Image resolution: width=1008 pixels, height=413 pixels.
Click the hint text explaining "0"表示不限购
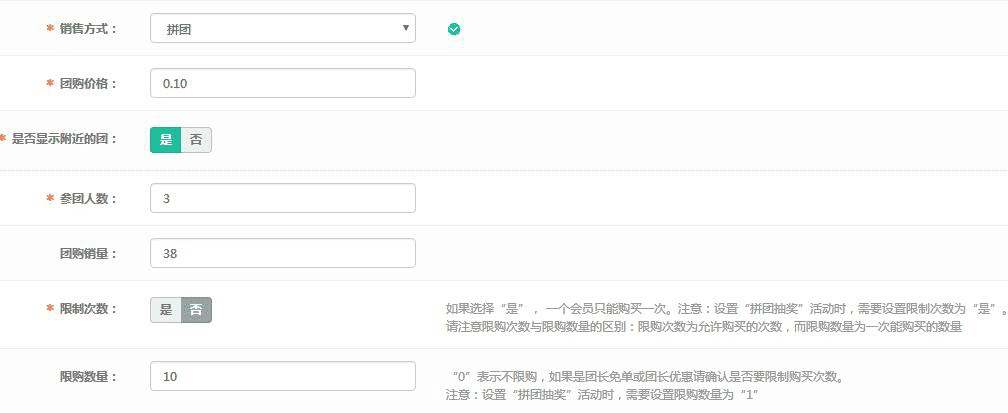click(645, 377)
